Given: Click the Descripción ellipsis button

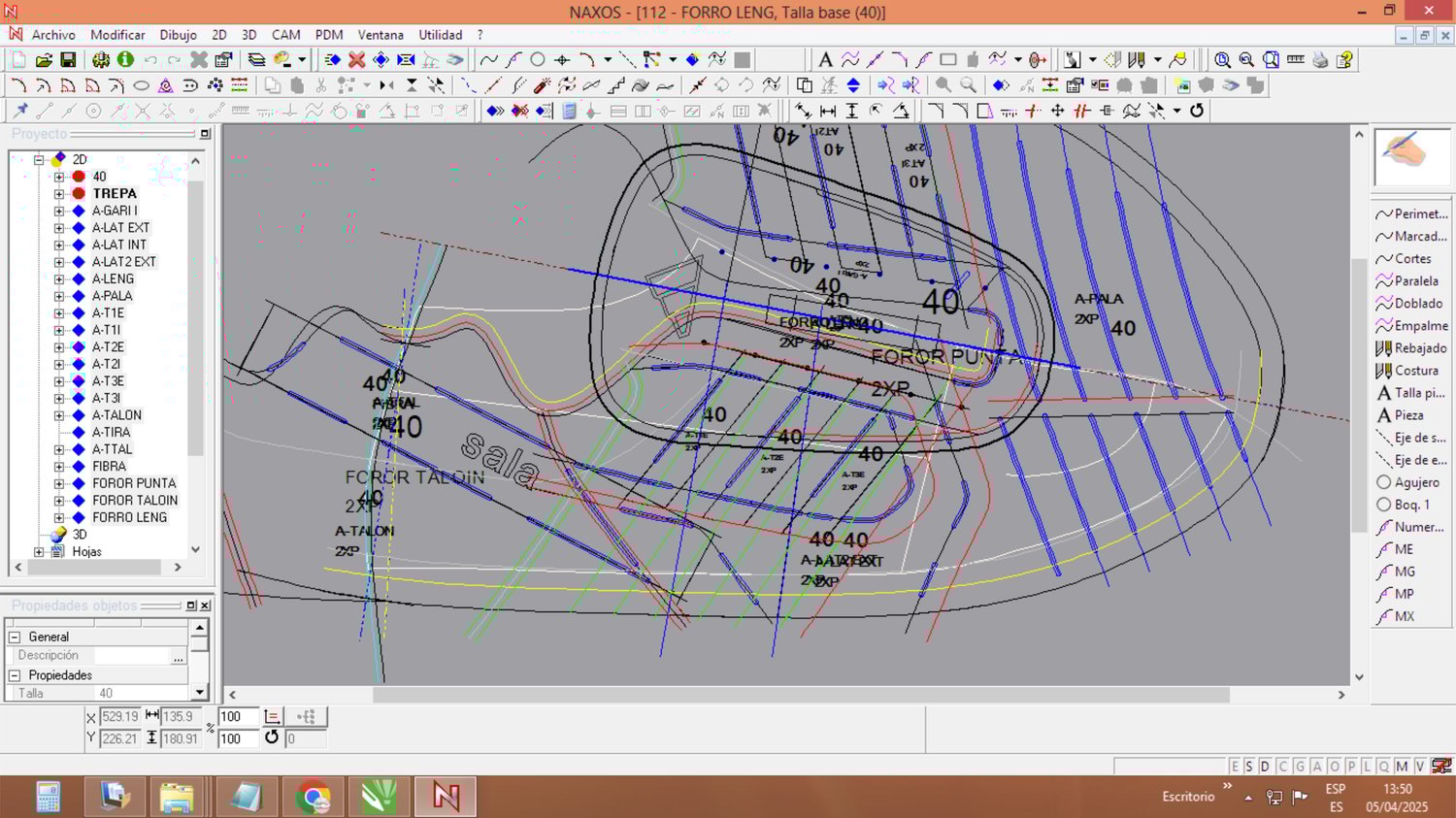Looking at the screenshot, I should click(178, 657).
